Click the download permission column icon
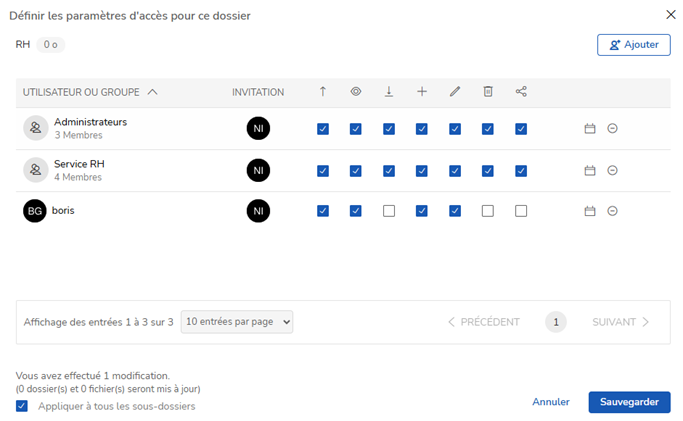Viewport: 683px width, 421px height. [389, 92]
